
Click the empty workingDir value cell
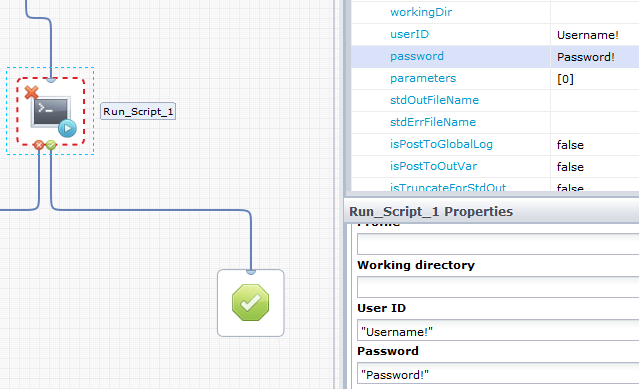click(595, 12)
